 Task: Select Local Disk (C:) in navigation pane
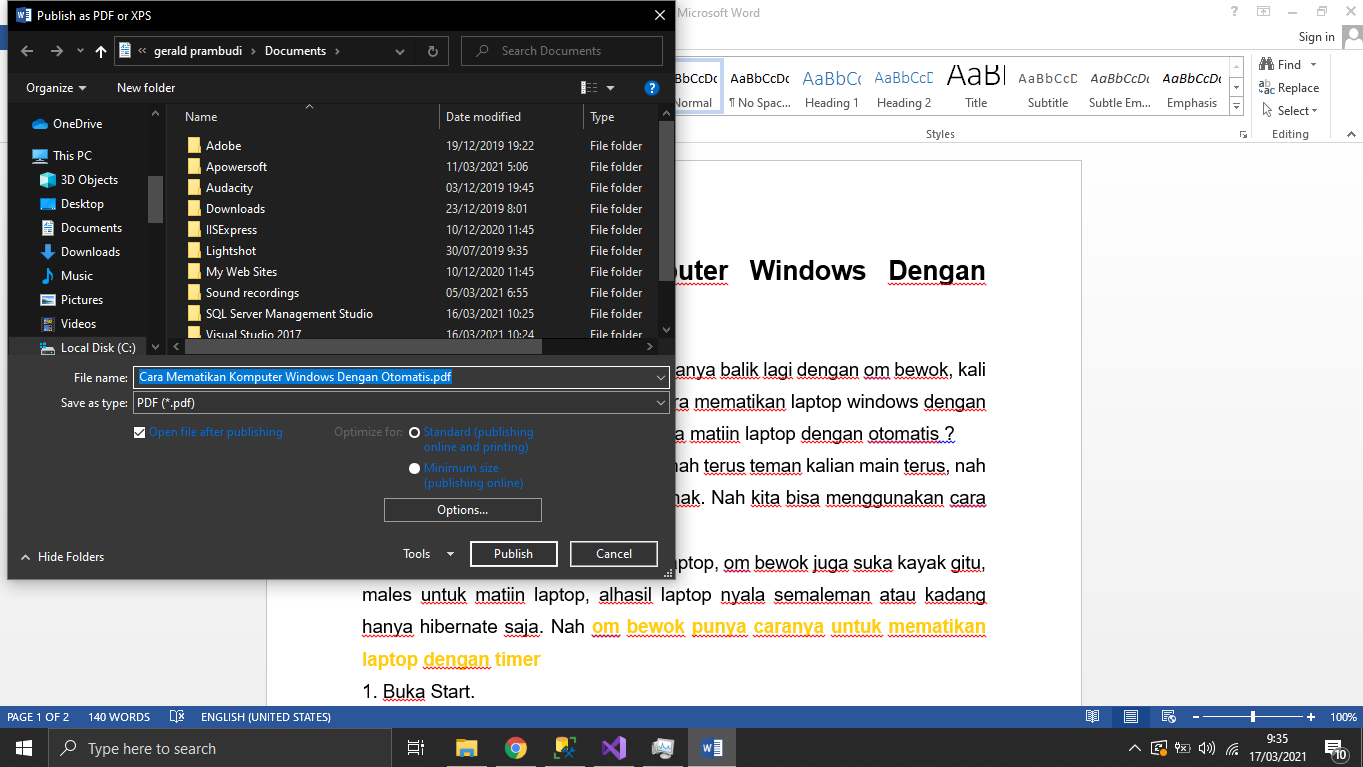pyautogui.click(x=87, y=348)
